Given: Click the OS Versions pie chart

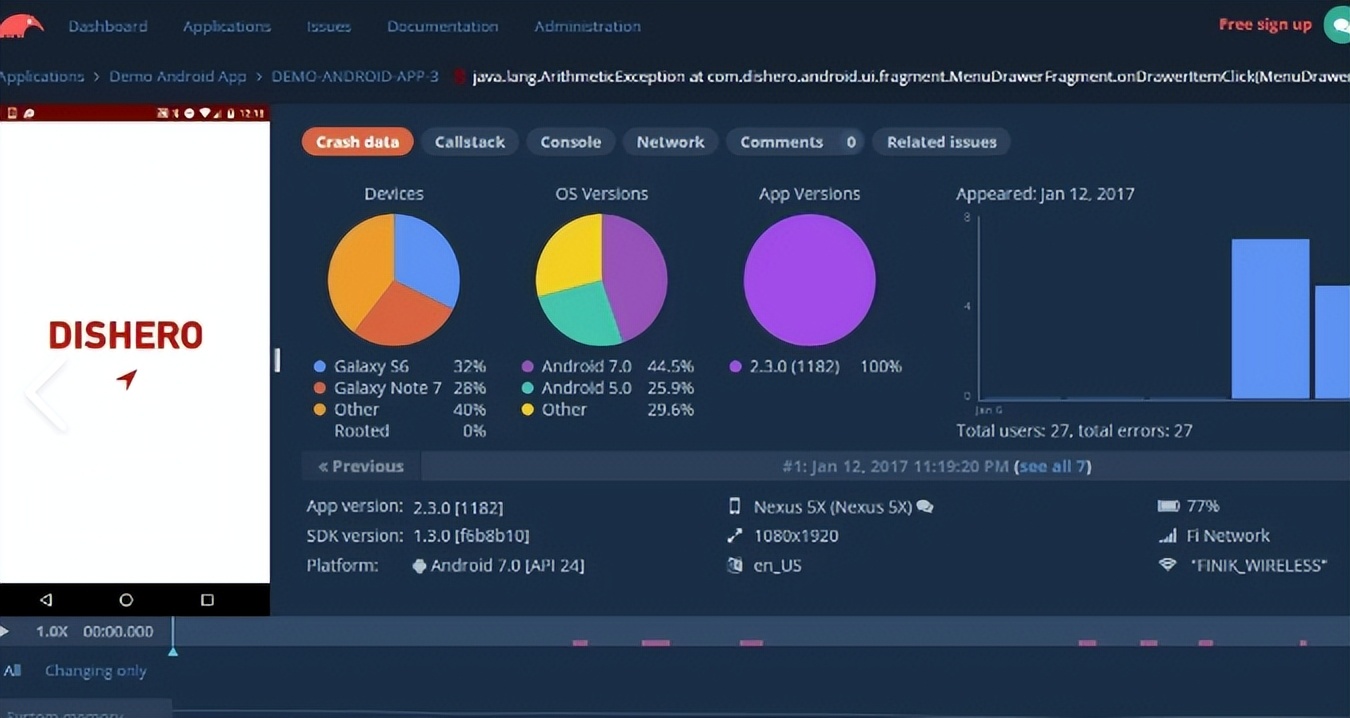Looking at the screenshot, I should [602, 280].
